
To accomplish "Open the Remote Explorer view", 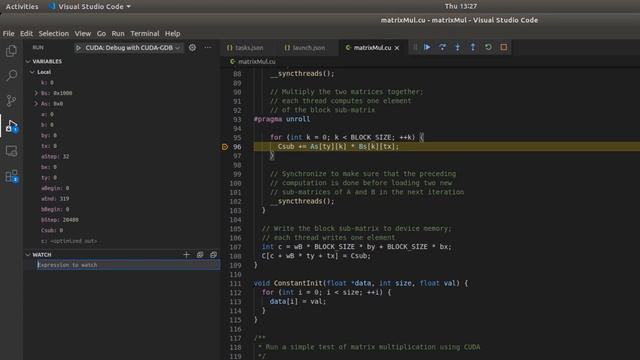I will (11, 151).
